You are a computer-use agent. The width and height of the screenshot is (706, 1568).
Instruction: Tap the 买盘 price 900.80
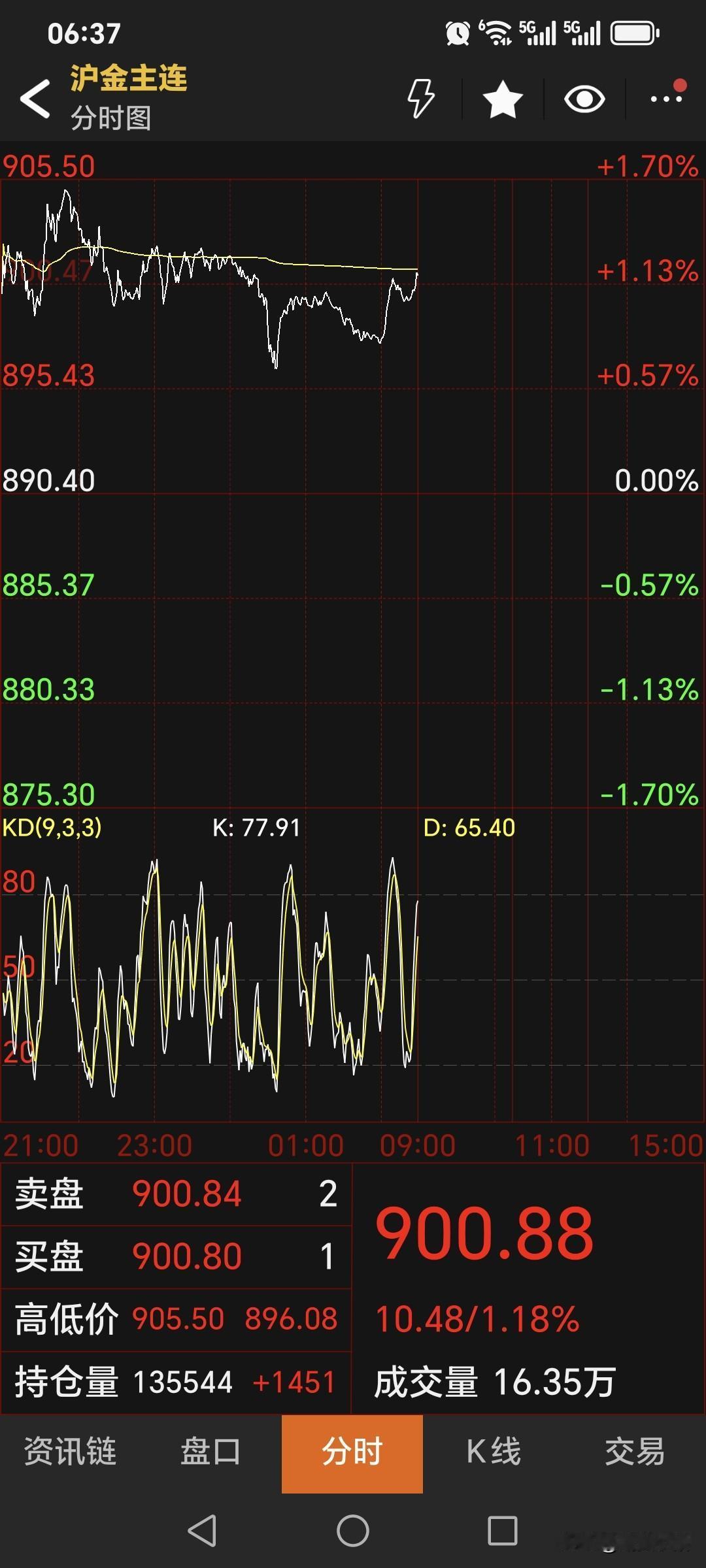tap(187, 1256)
